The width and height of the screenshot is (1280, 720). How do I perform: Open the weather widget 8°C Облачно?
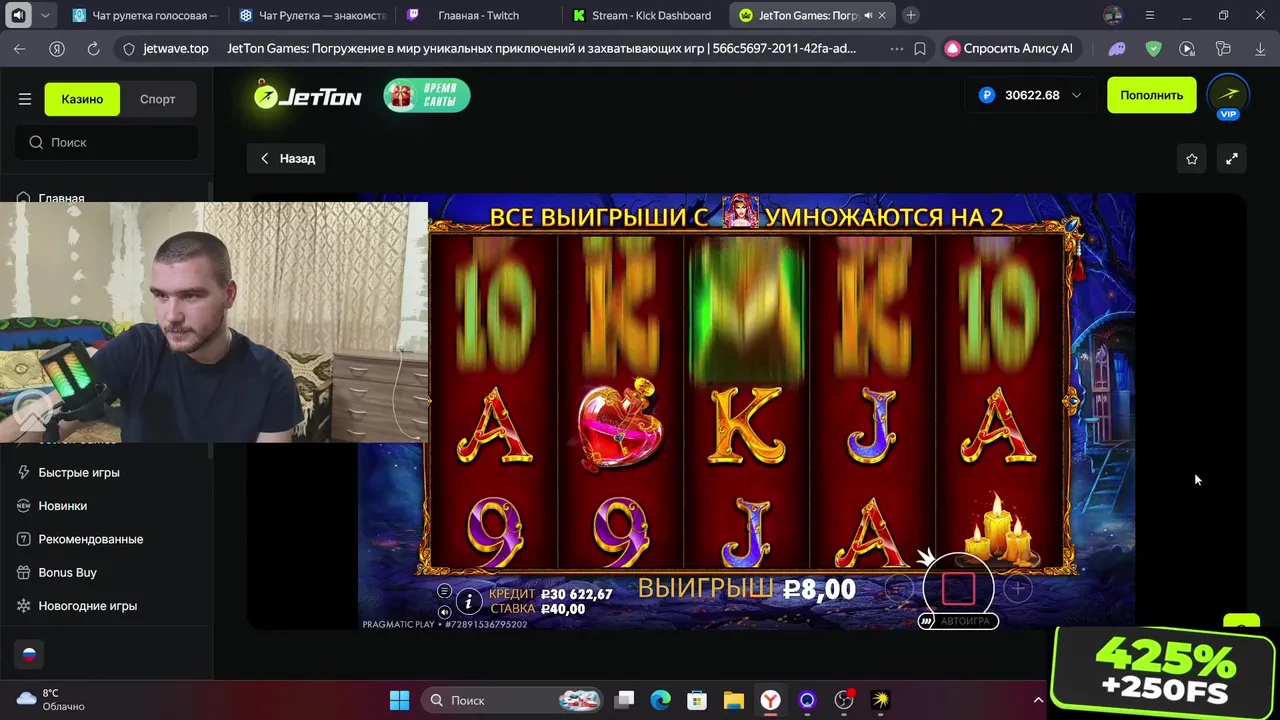tap(51, 700)
